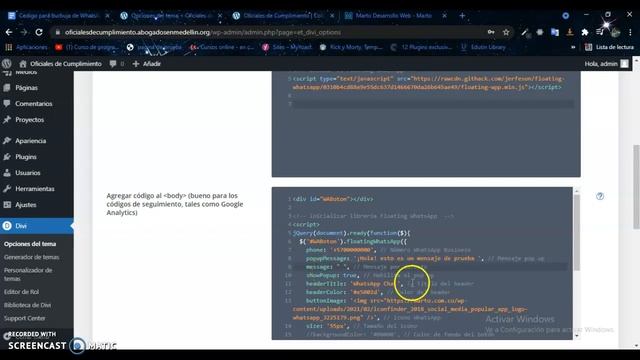Click the browser forward arrow

(x=24, y=32)
